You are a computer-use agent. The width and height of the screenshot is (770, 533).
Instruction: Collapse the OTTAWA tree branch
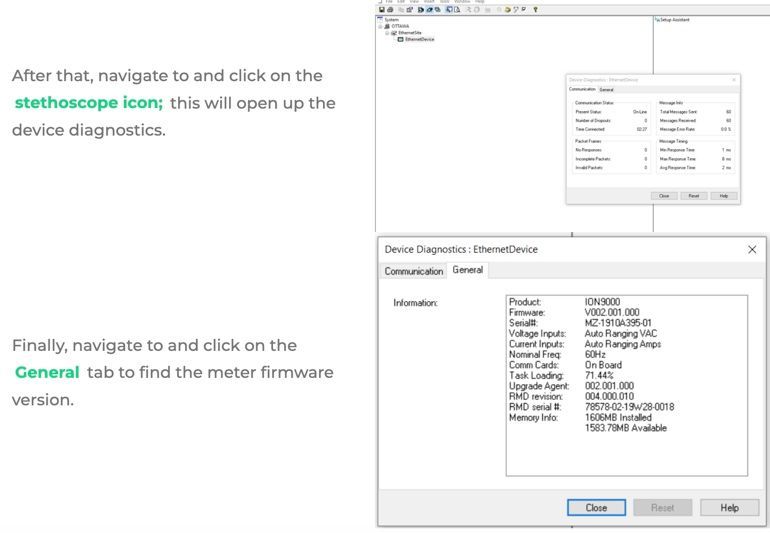(x=380, y=26)
